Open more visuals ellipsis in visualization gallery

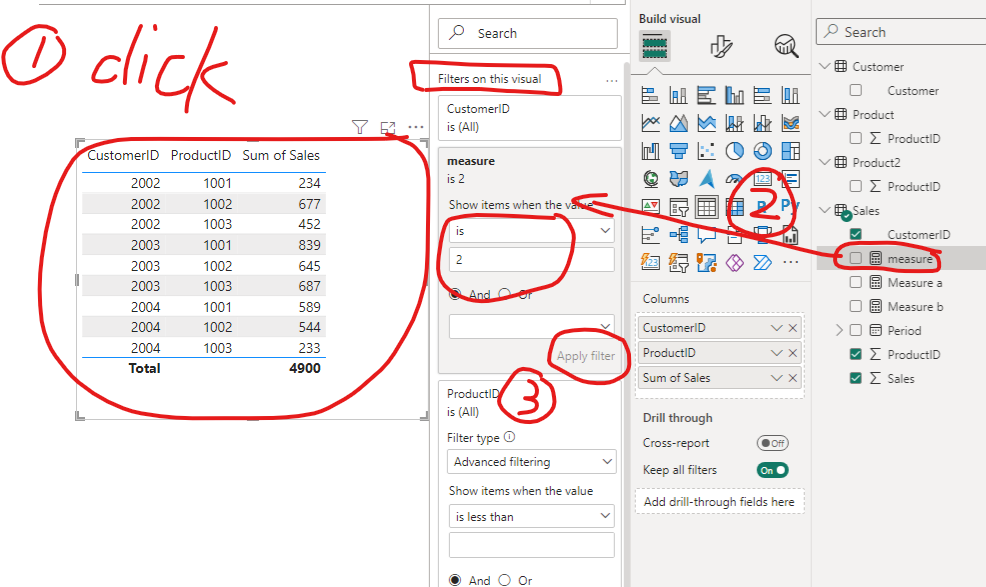[790, 262]
